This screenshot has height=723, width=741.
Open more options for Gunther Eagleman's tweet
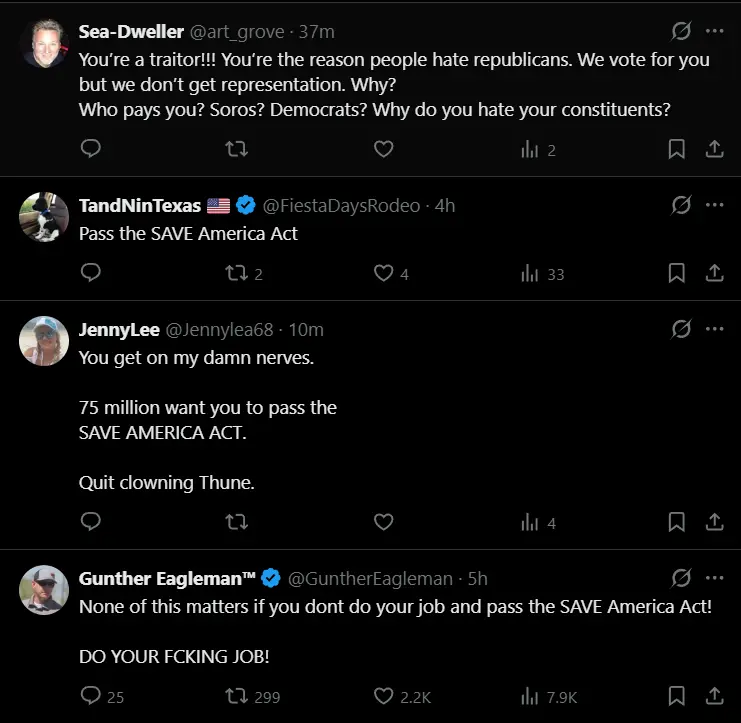click(714, 578)
